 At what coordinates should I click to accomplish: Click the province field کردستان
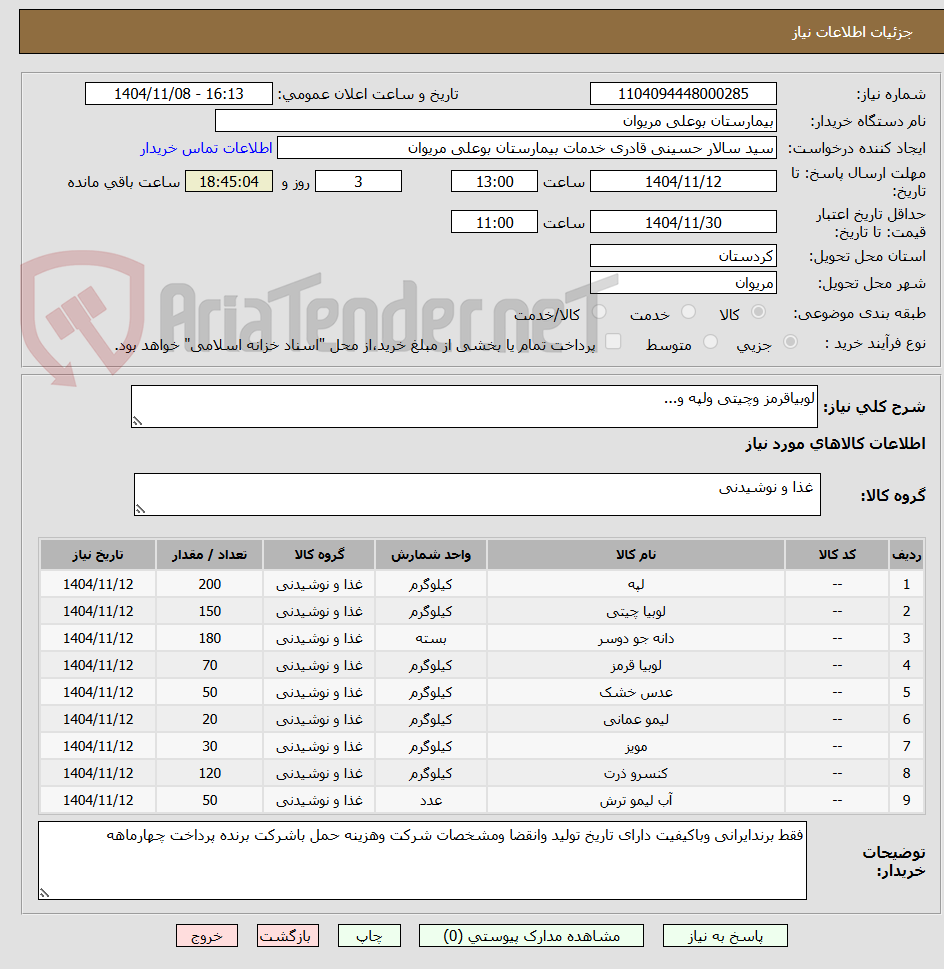coord(683,256)
